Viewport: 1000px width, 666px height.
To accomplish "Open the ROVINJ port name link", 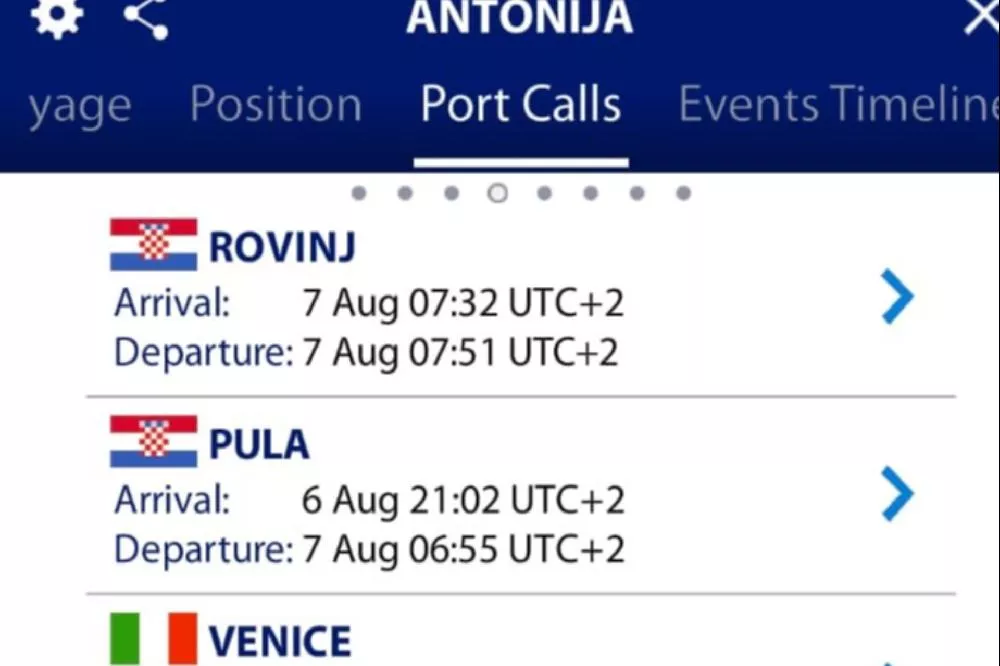I will (282, 248).
